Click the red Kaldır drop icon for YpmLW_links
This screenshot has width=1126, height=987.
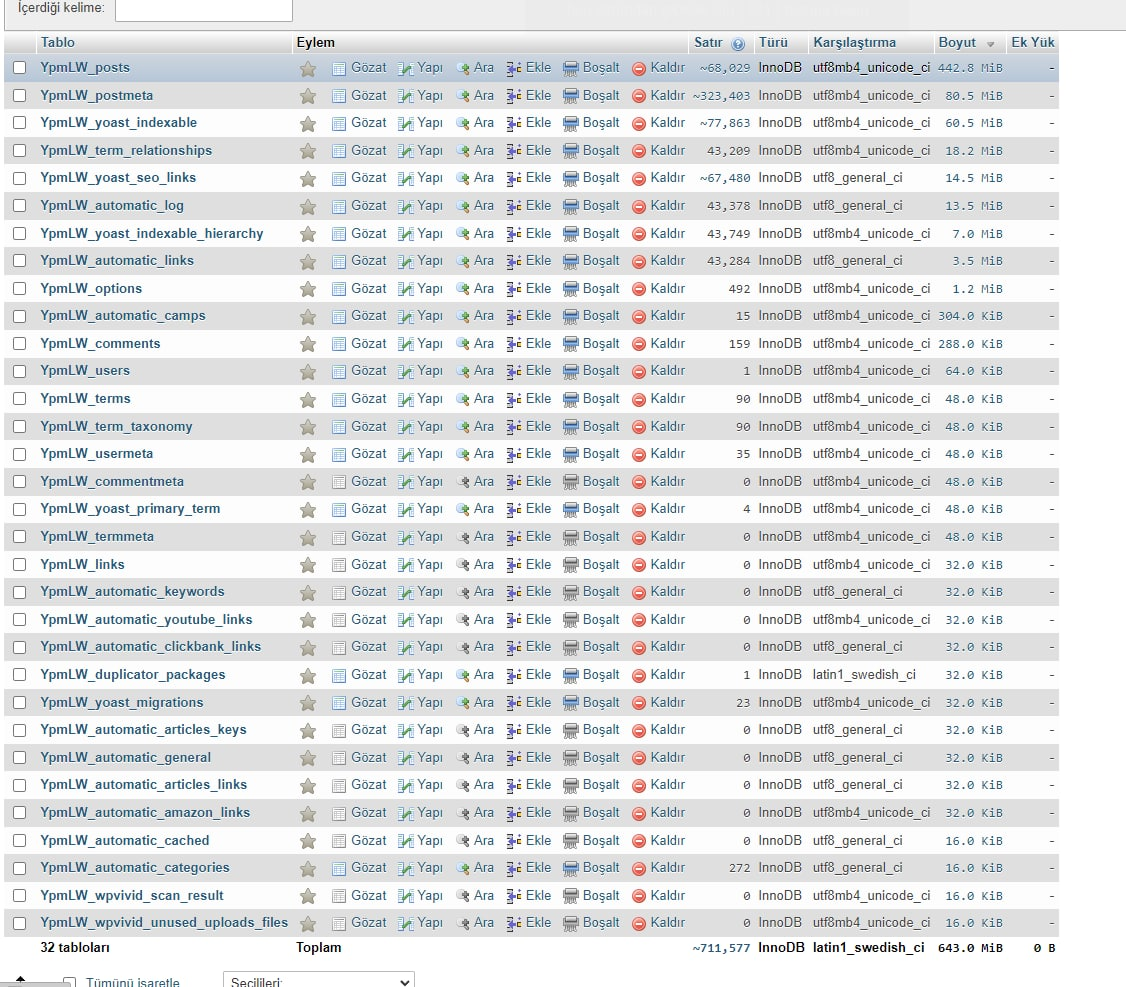click(x=639, y=565)
